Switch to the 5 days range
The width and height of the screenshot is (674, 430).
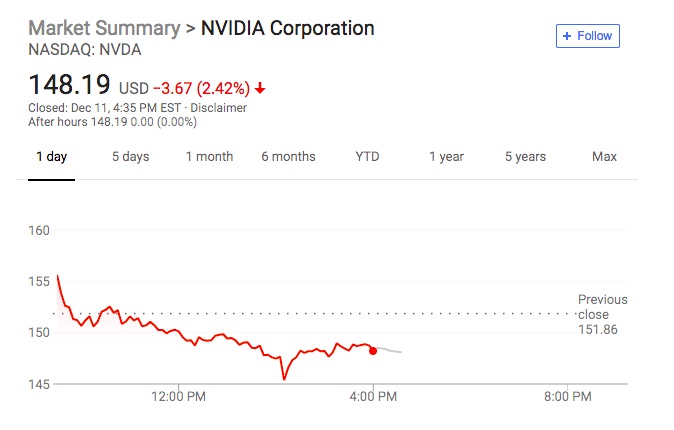(130, 157)
